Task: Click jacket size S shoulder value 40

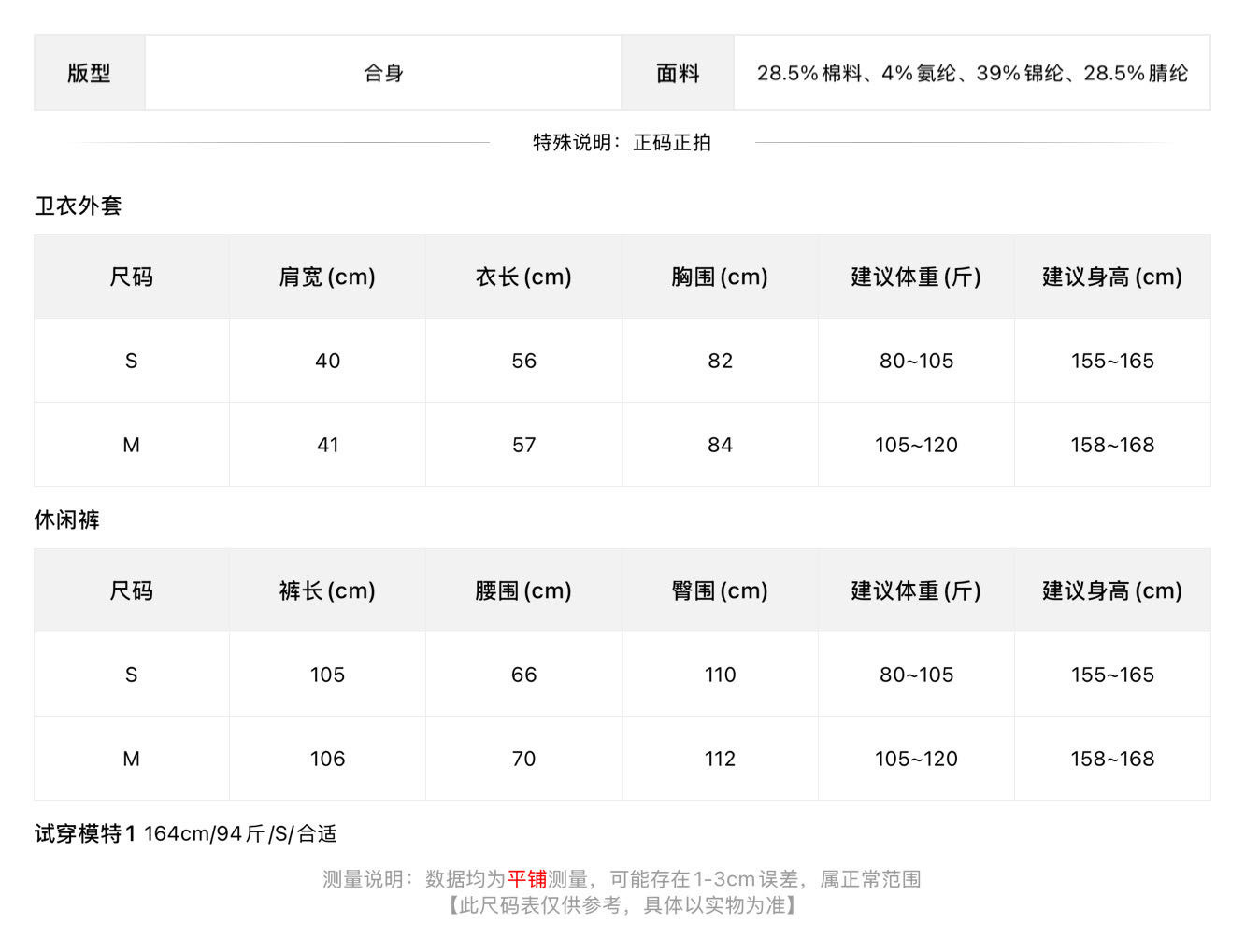Action: [327, 361]
